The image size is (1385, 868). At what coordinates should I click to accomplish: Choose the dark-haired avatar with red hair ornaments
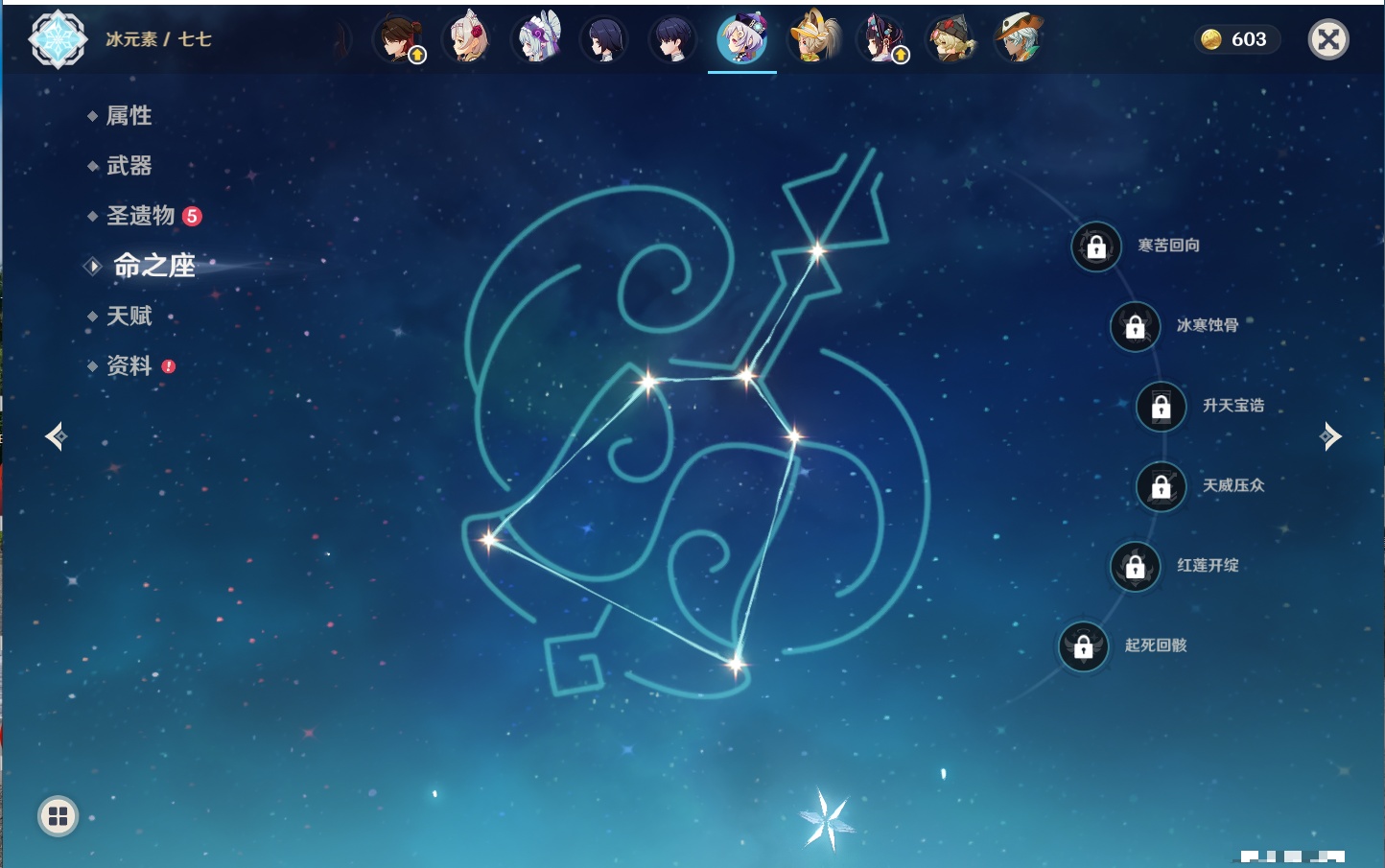(x=882, y=39)
